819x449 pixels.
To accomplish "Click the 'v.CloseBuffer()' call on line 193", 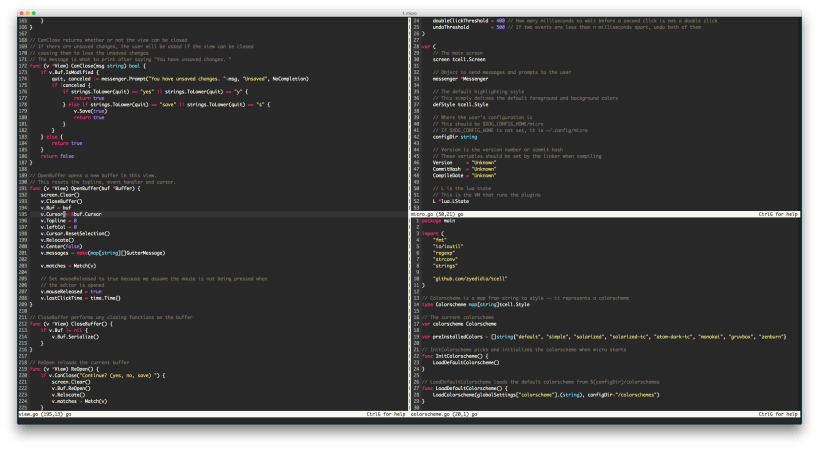I will 61,201.
